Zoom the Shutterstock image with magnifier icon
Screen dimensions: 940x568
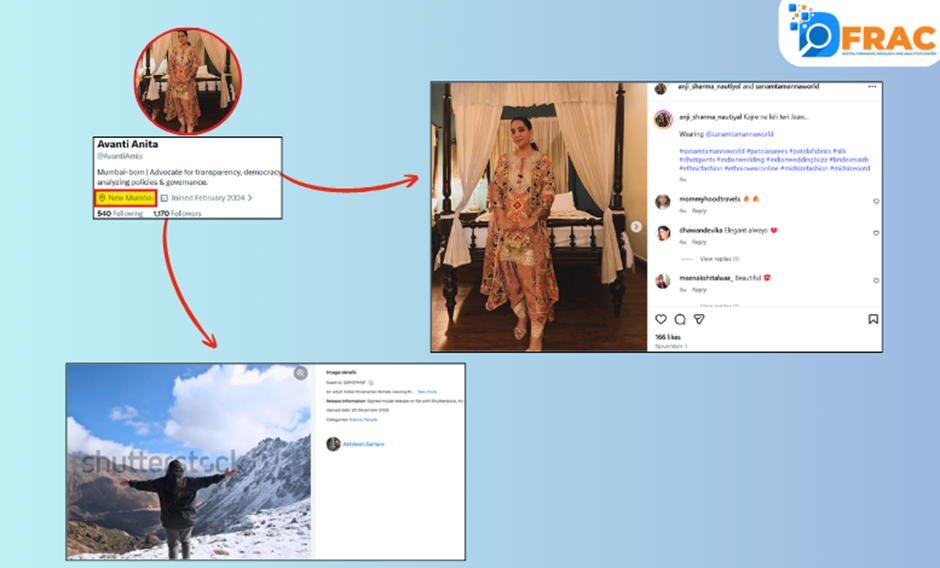coord(300,373)
